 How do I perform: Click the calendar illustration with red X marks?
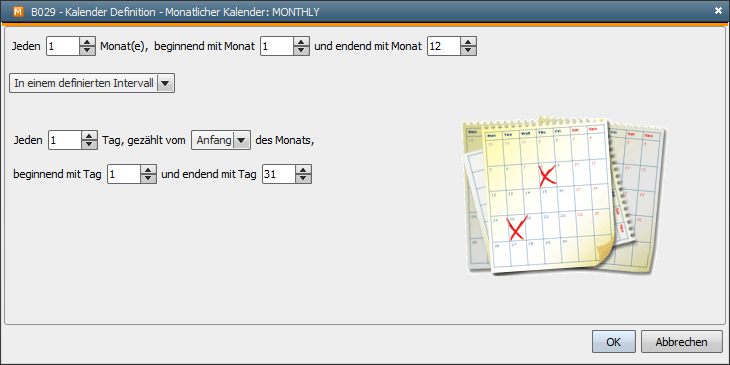(x=564, y=196)
